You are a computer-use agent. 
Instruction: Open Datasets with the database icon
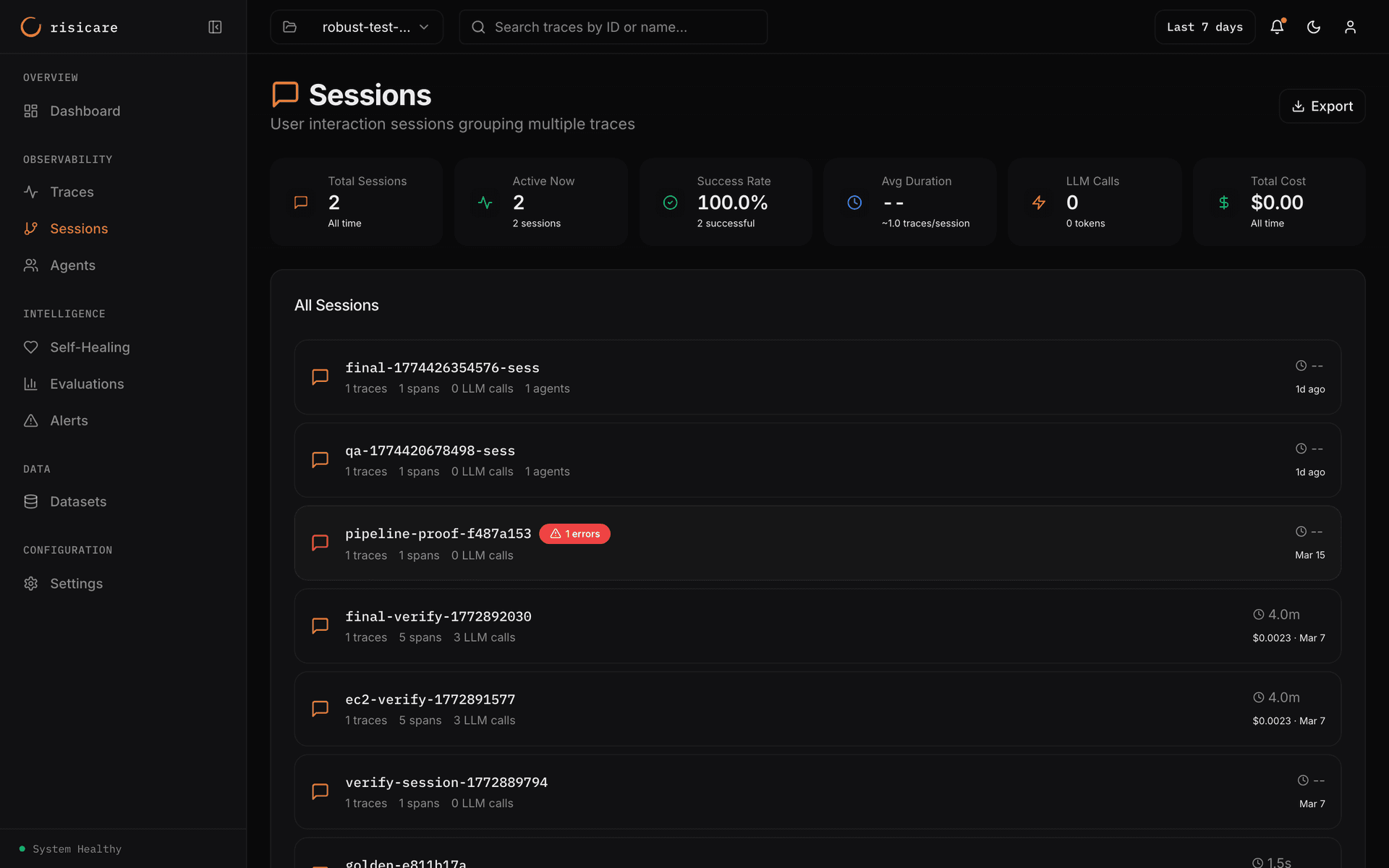pos(30,501)
